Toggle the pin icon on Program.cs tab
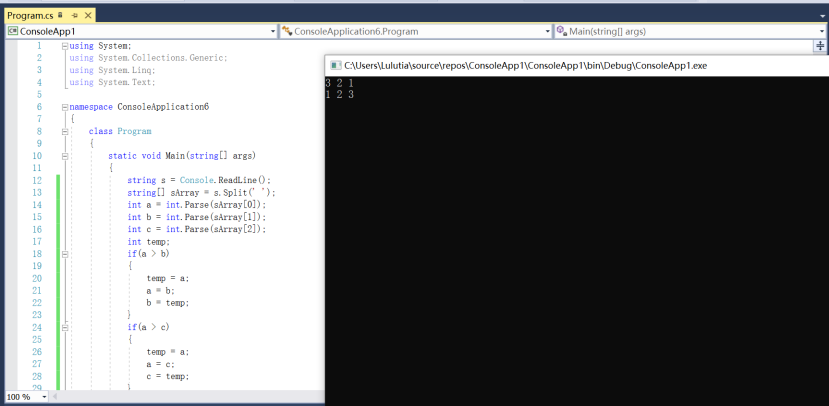The width and height of the screenshot is (829, 406). (x=75, y=16)
